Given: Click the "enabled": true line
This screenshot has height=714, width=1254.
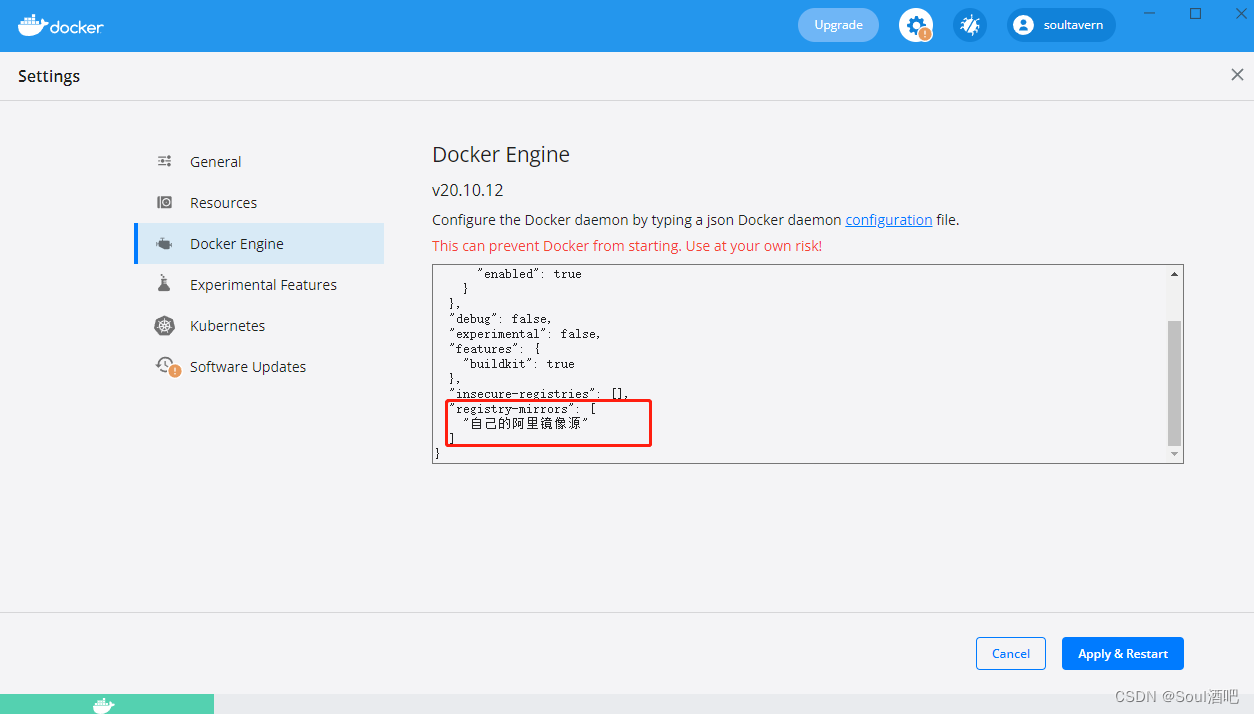Looking at the screenshot, I should pyautogui.click(x=529, y=274).
